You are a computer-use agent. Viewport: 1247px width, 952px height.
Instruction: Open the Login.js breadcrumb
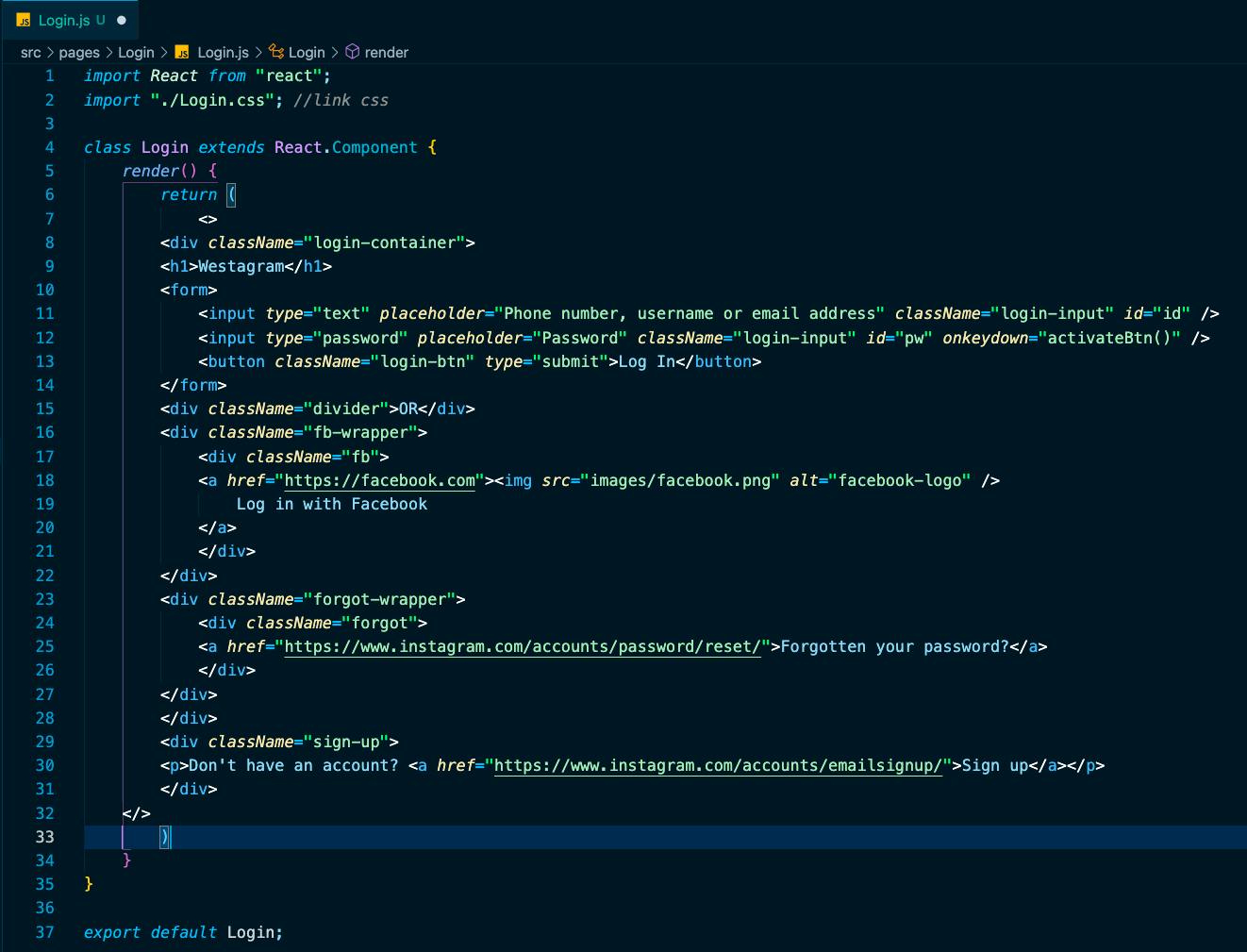[223, 53]
